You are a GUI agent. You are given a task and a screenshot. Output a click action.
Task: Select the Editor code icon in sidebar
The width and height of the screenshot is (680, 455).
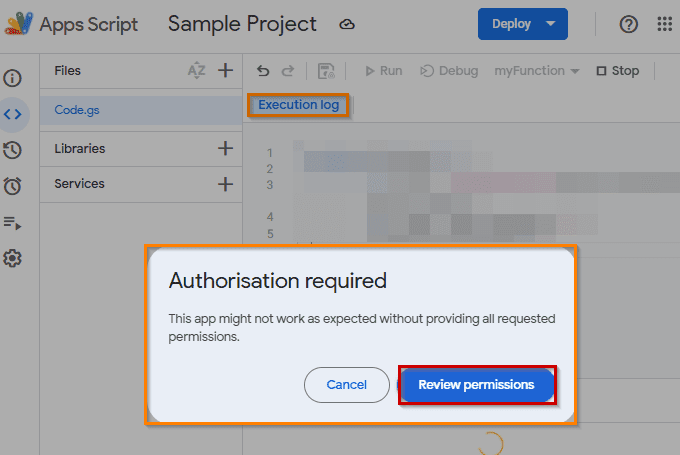pyautogui.click(x=13, y=114)
